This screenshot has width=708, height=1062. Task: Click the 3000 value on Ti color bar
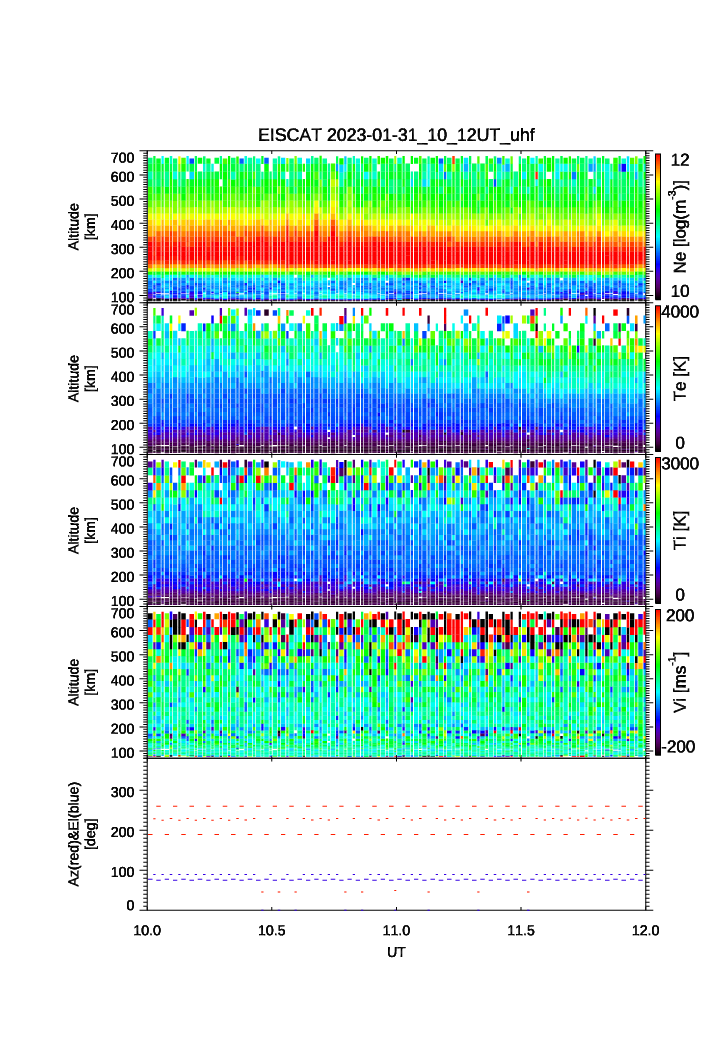point(681,464)
